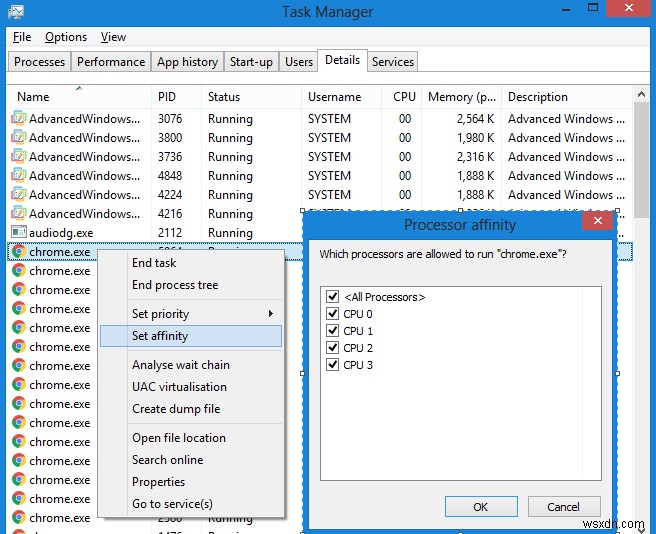Image resolution: width=656 pixels, height=534 pixels.
Task: Click icon of AdvancedWindows PID 3736 row
Action: pyautogui.click(x=18, y=157)
